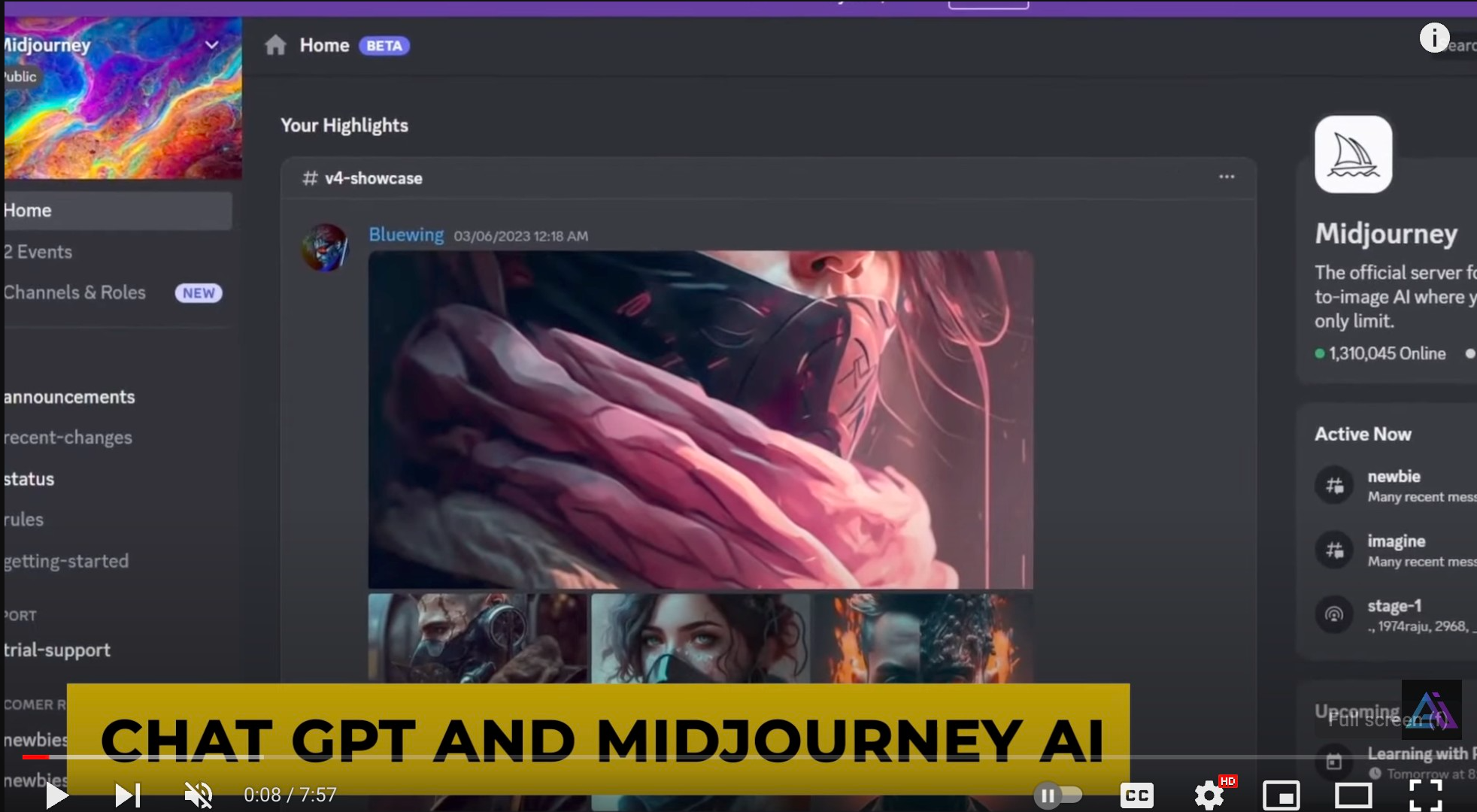Collapse the Midjourney server dropdown
Screen dimensions: 1477x812
coord(211,44)
